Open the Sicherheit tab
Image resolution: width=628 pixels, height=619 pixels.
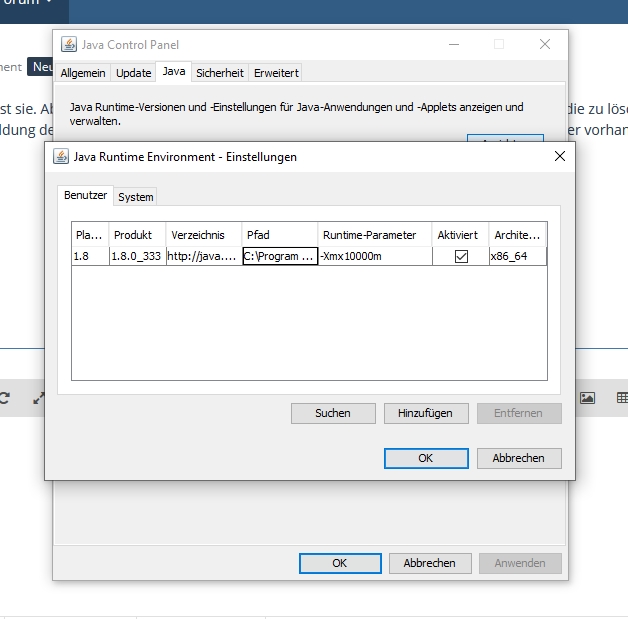(x=220, y=73)
